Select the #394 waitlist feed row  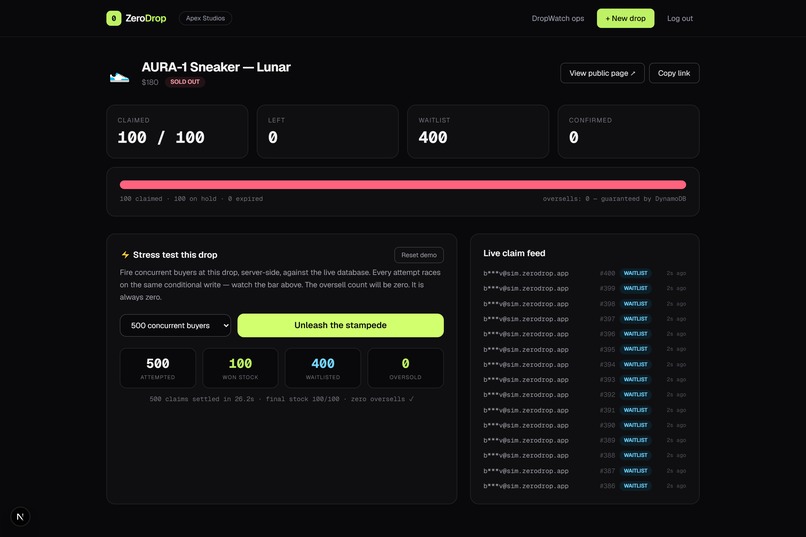(584, 364)
